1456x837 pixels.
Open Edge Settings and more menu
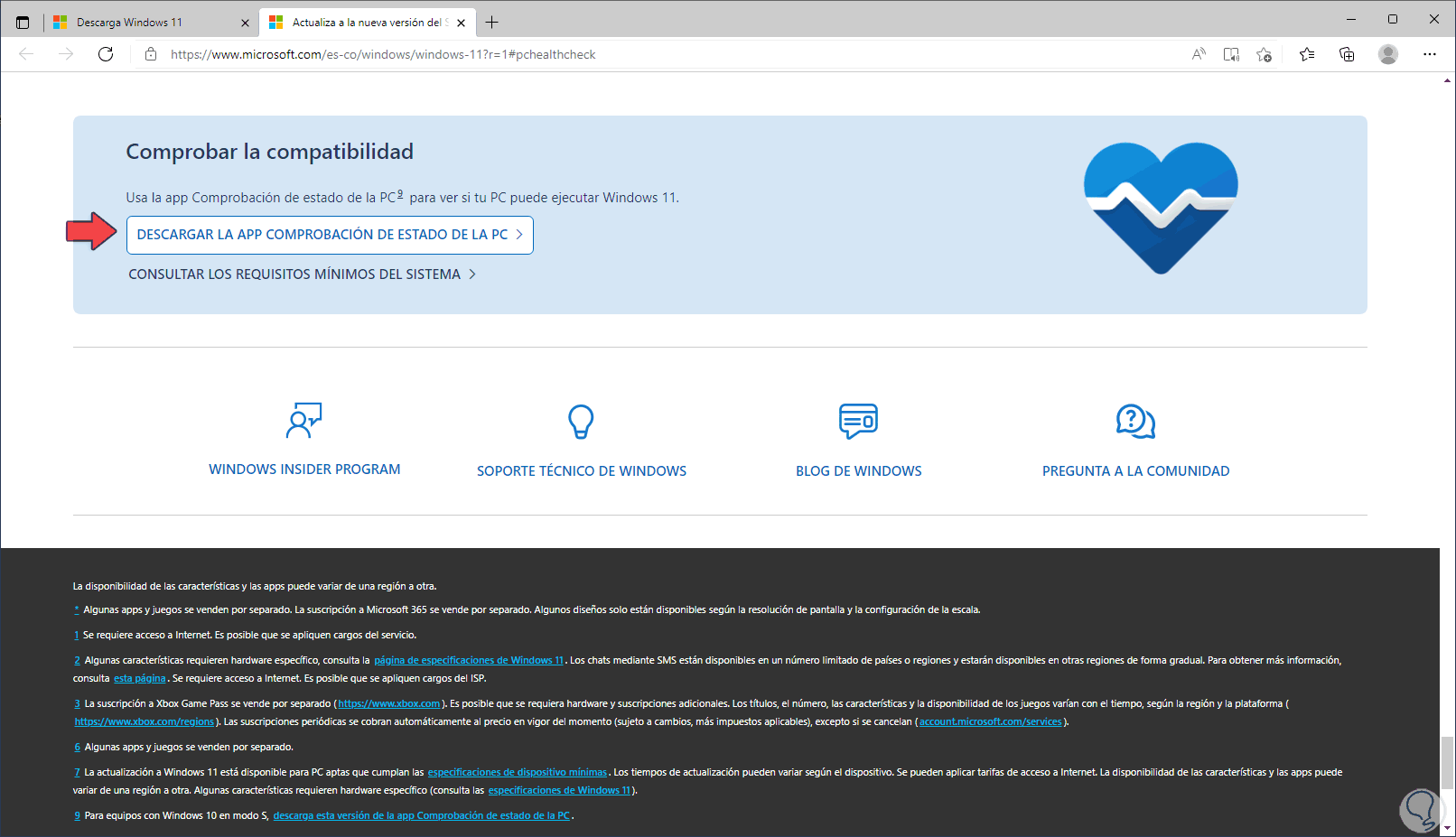point(1430,54)
